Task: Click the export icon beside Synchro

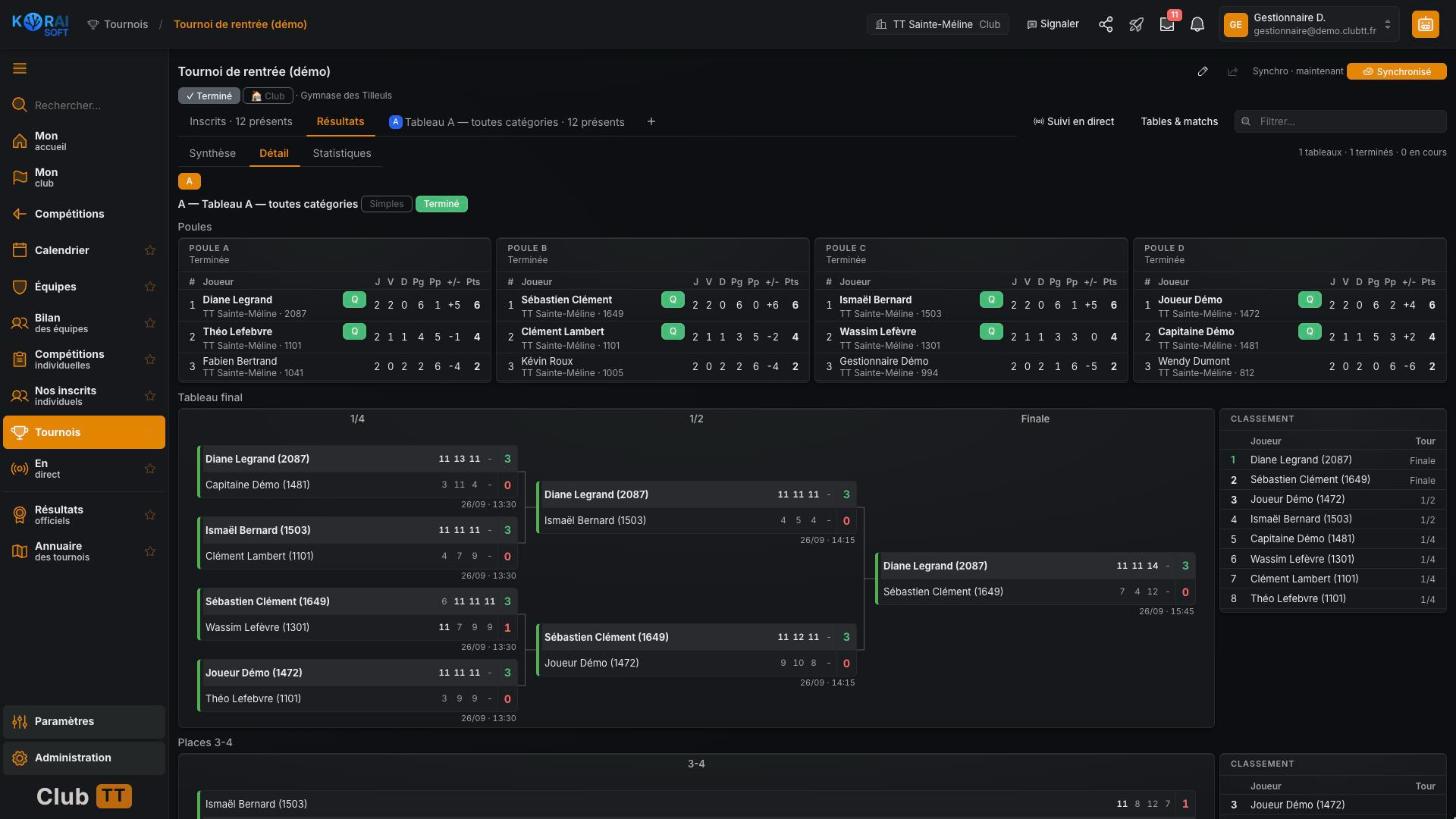Action: pos(1232,71)
